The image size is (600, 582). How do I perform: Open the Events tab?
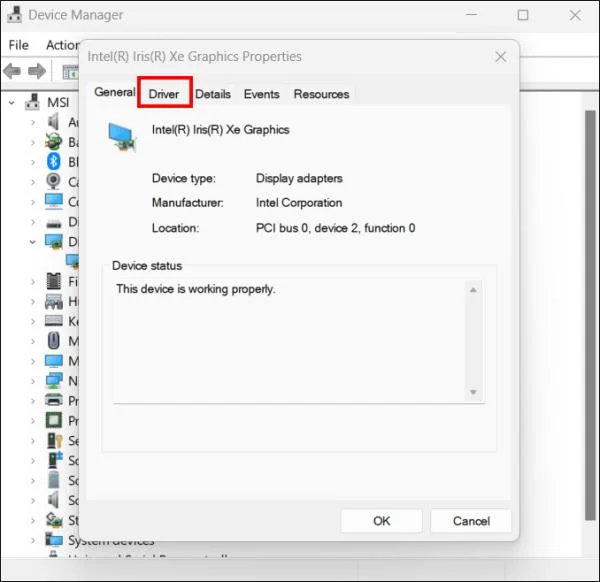[x=262, y=94]
